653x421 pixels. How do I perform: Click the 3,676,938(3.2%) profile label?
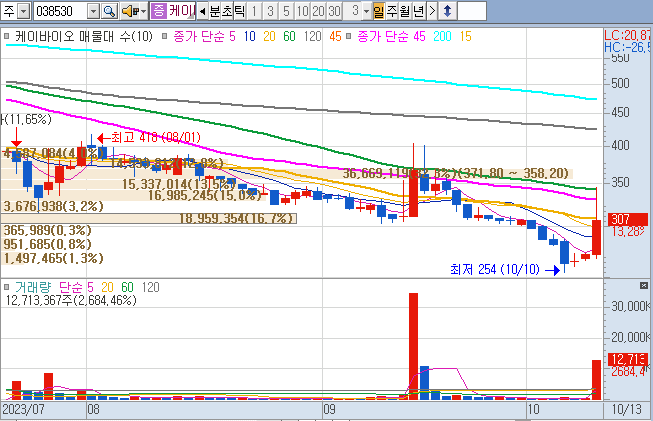(53, 206)
